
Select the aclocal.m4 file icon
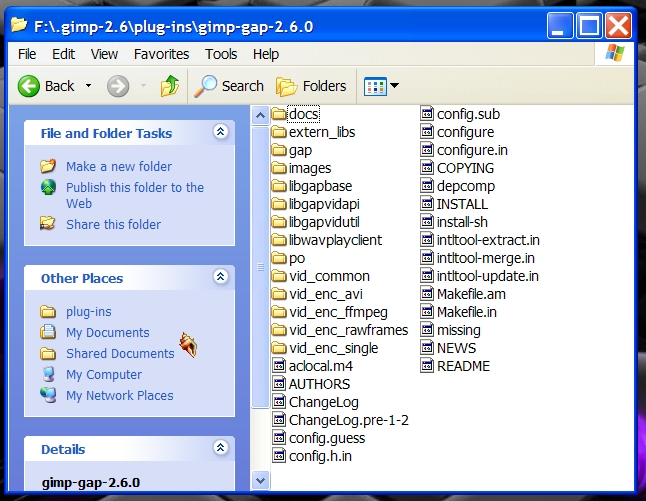[x=279, y=365]
